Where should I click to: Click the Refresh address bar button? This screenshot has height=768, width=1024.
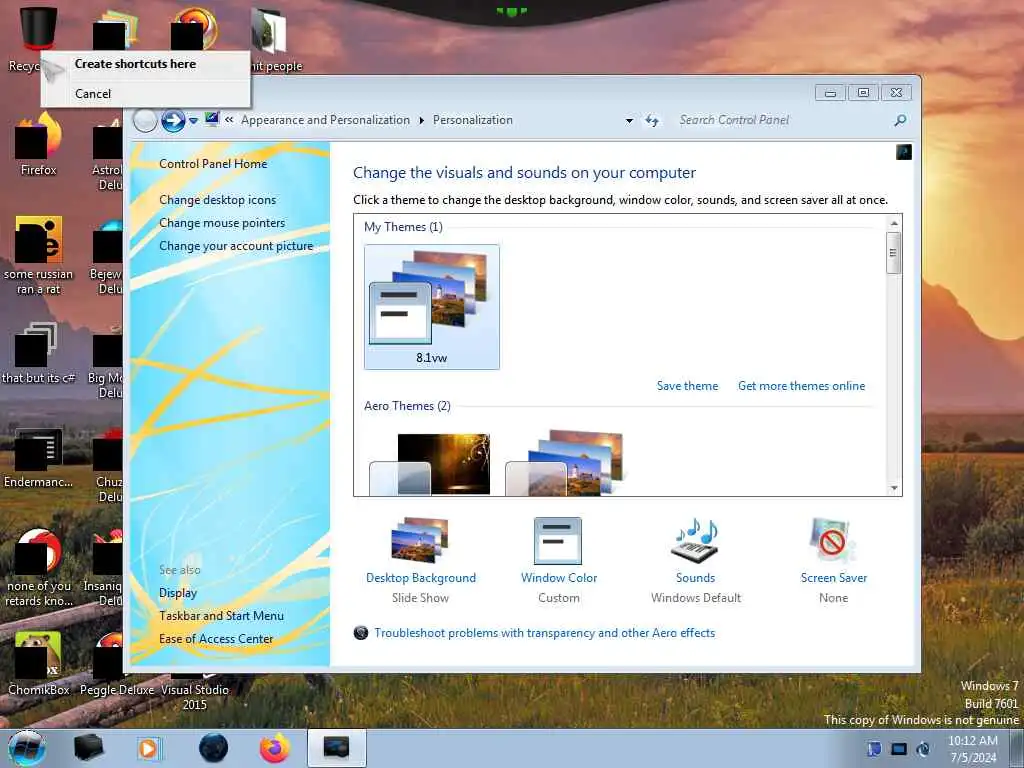coord(652,120)
